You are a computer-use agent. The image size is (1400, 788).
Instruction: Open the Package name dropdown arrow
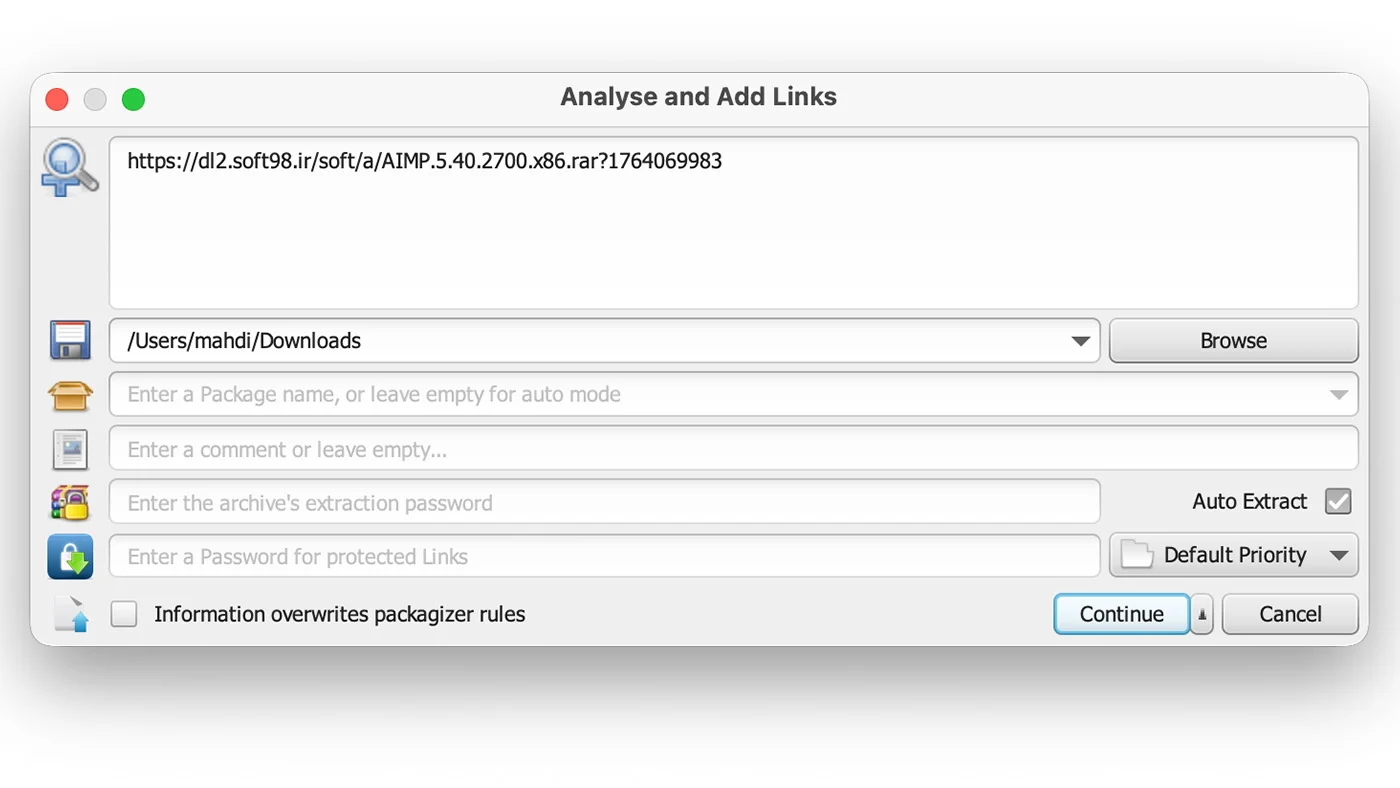[1339, 395]
